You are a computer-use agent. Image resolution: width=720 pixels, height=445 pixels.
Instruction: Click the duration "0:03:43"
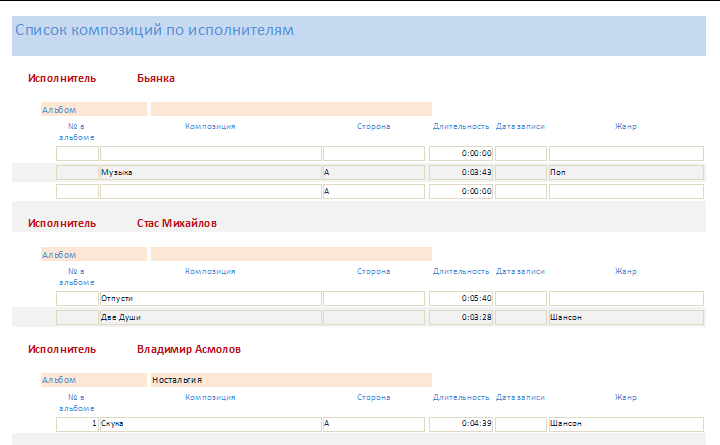pos(461,172)
